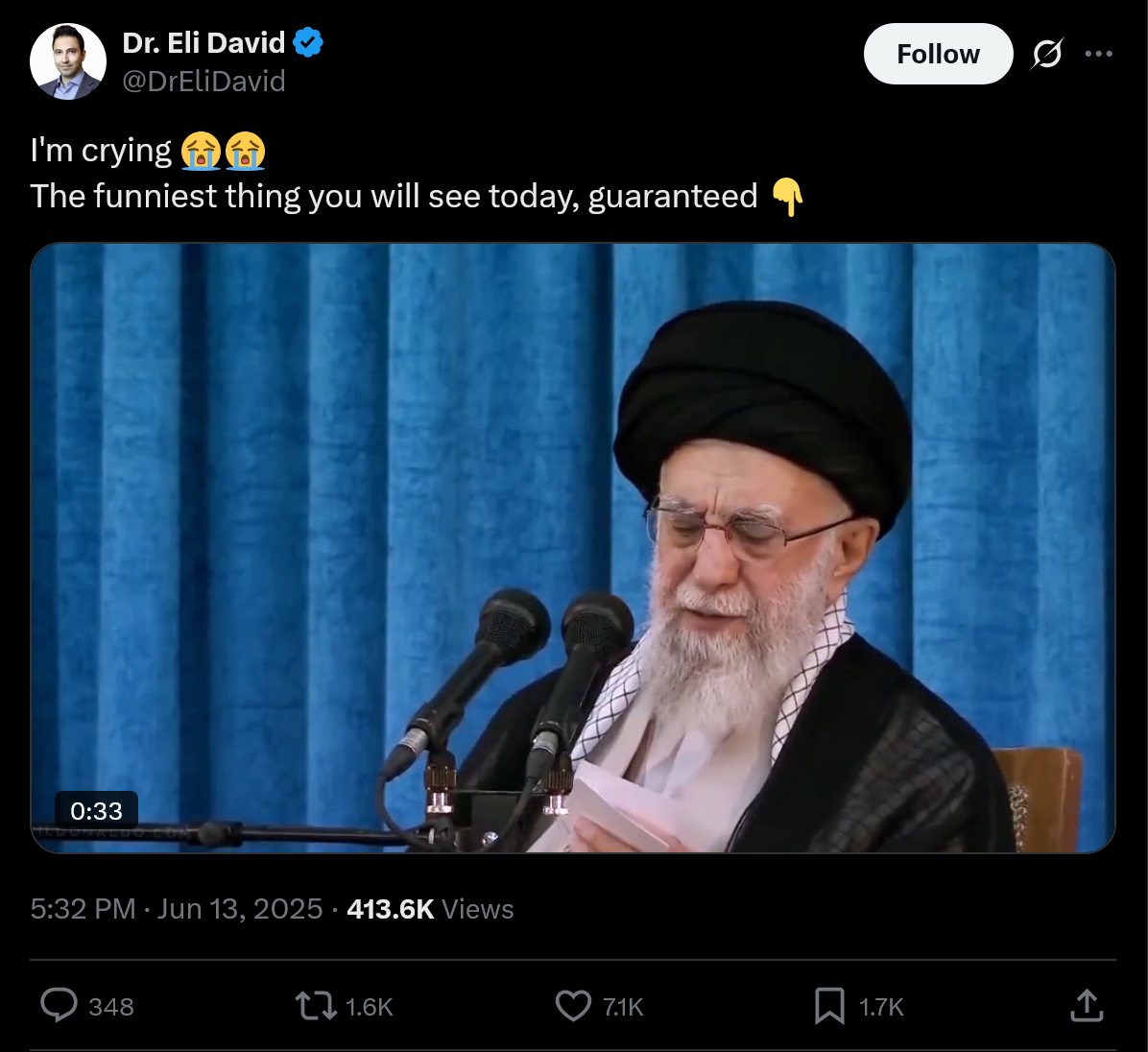Click the Grok slashed-circle icon
This screenshot has height=1052, width=1148.
point(1047,54)
